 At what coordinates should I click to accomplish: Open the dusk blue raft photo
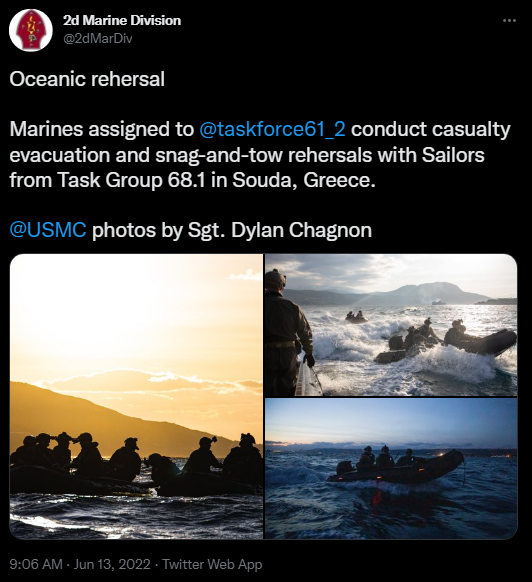[x=391, y=468]
